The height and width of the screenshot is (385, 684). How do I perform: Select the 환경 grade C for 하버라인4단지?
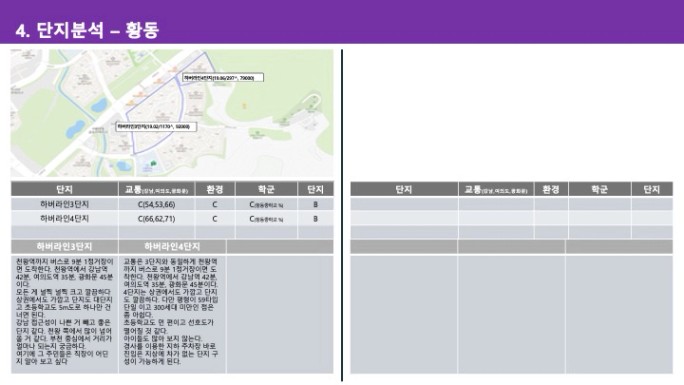pos(215,218)
